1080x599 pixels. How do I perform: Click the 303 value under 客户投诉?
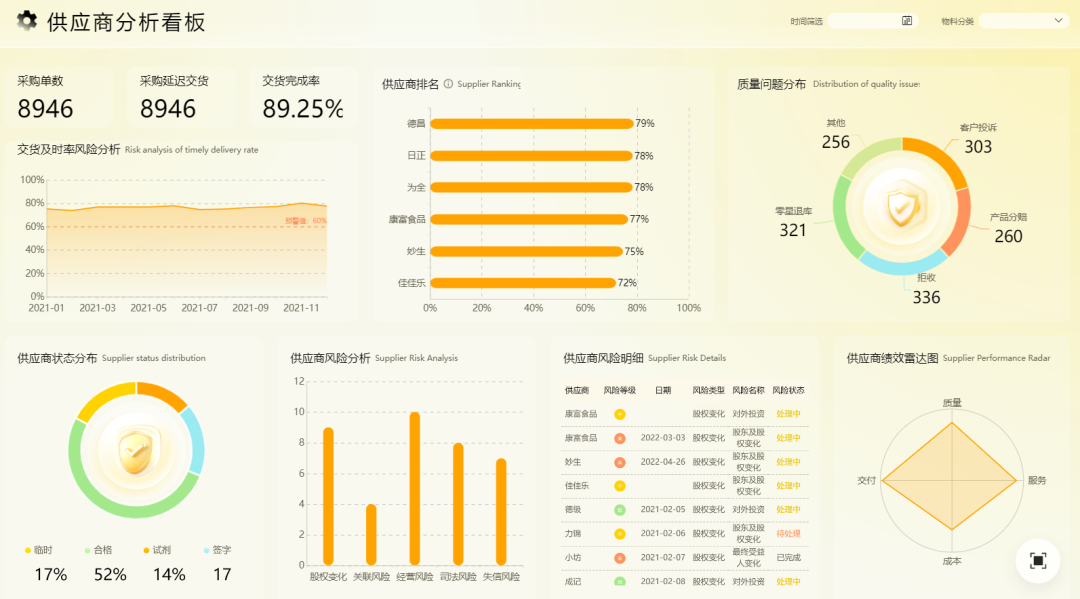pos(978,147)
